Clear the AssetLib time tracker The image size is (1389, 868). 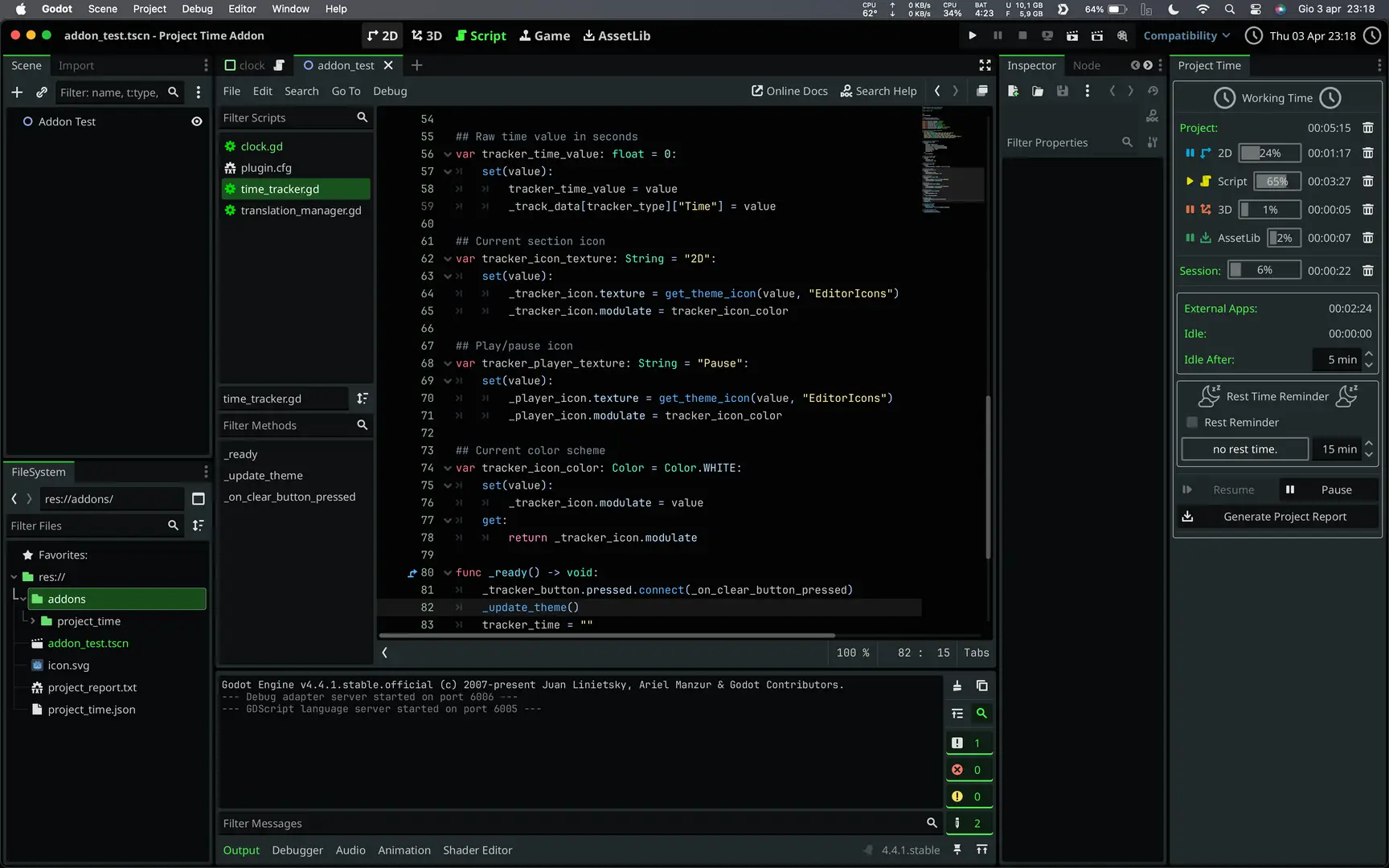1368,238
